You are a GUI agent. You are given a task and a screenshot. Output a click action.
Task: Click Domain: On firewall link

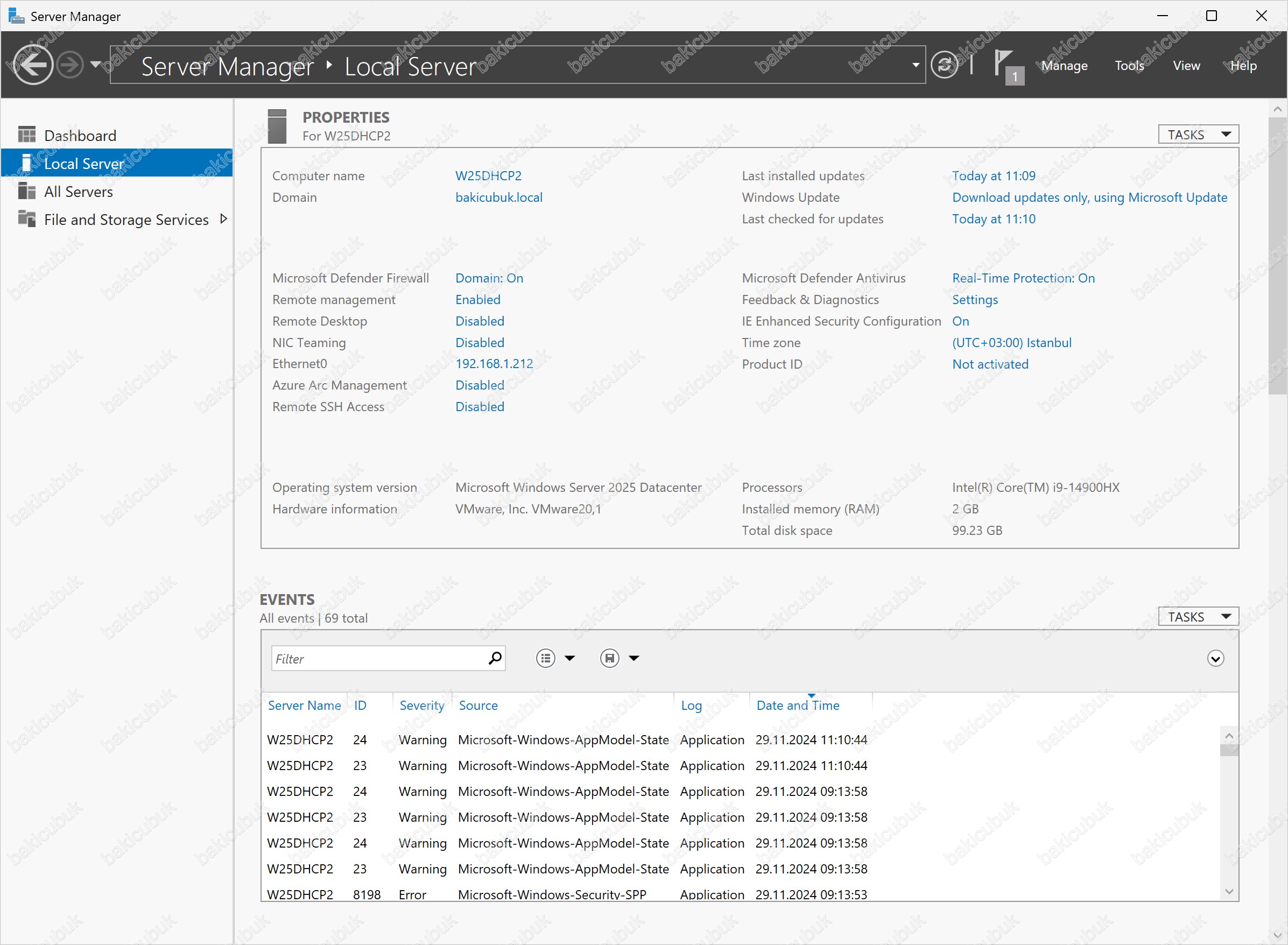(489, 278)
